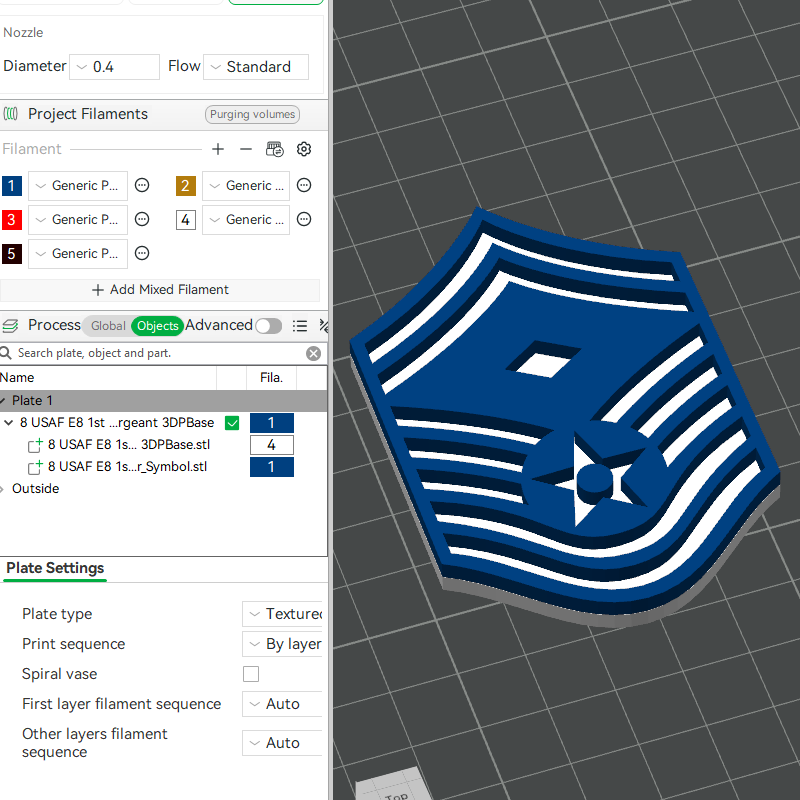Change filament 2 orange color swatch
This screenshot has width=800, height=800.
[186, 186]
